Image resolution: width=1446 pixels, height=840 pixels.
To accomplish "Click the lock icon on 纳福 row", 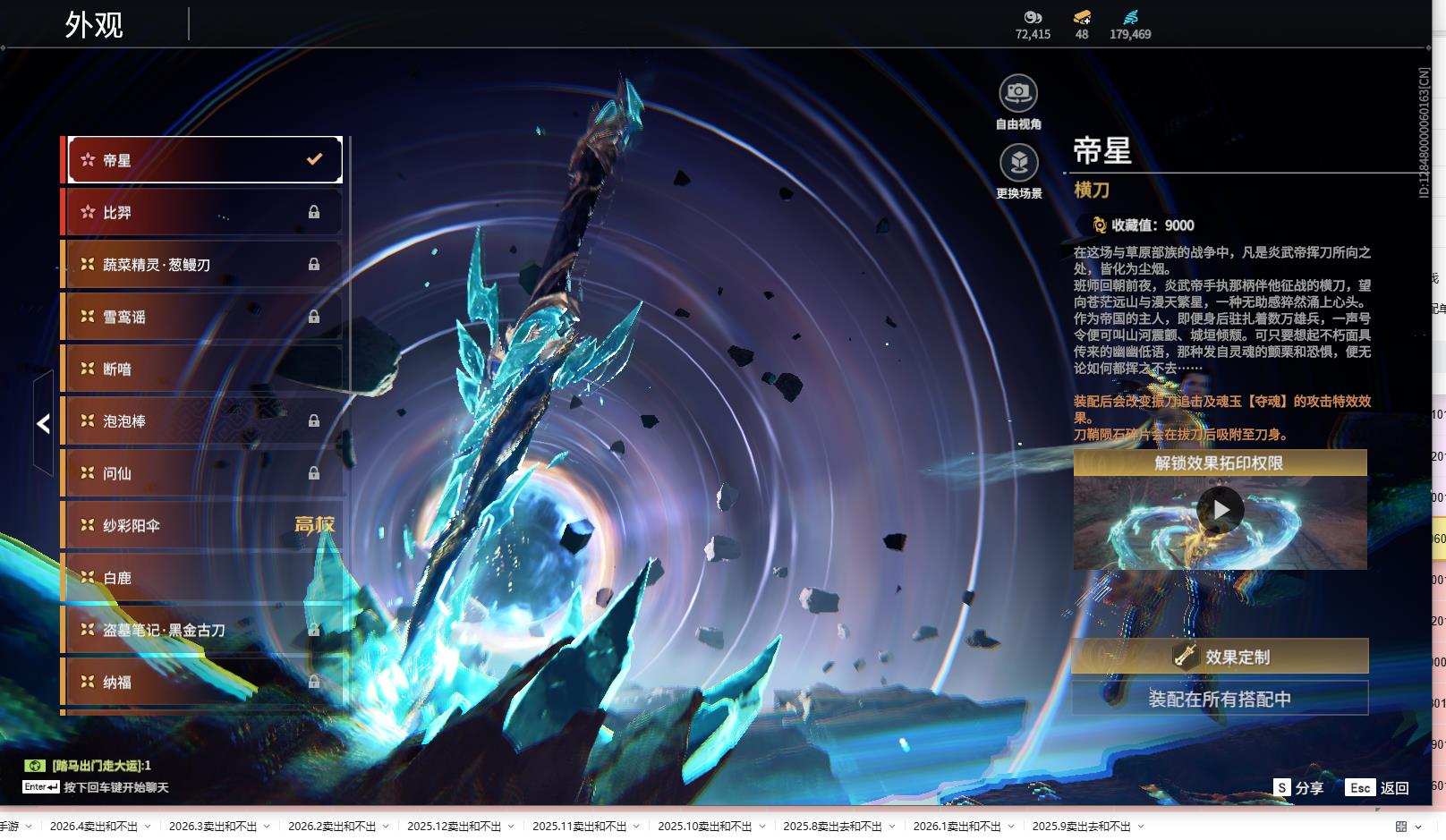I will (x=314, y=682).
